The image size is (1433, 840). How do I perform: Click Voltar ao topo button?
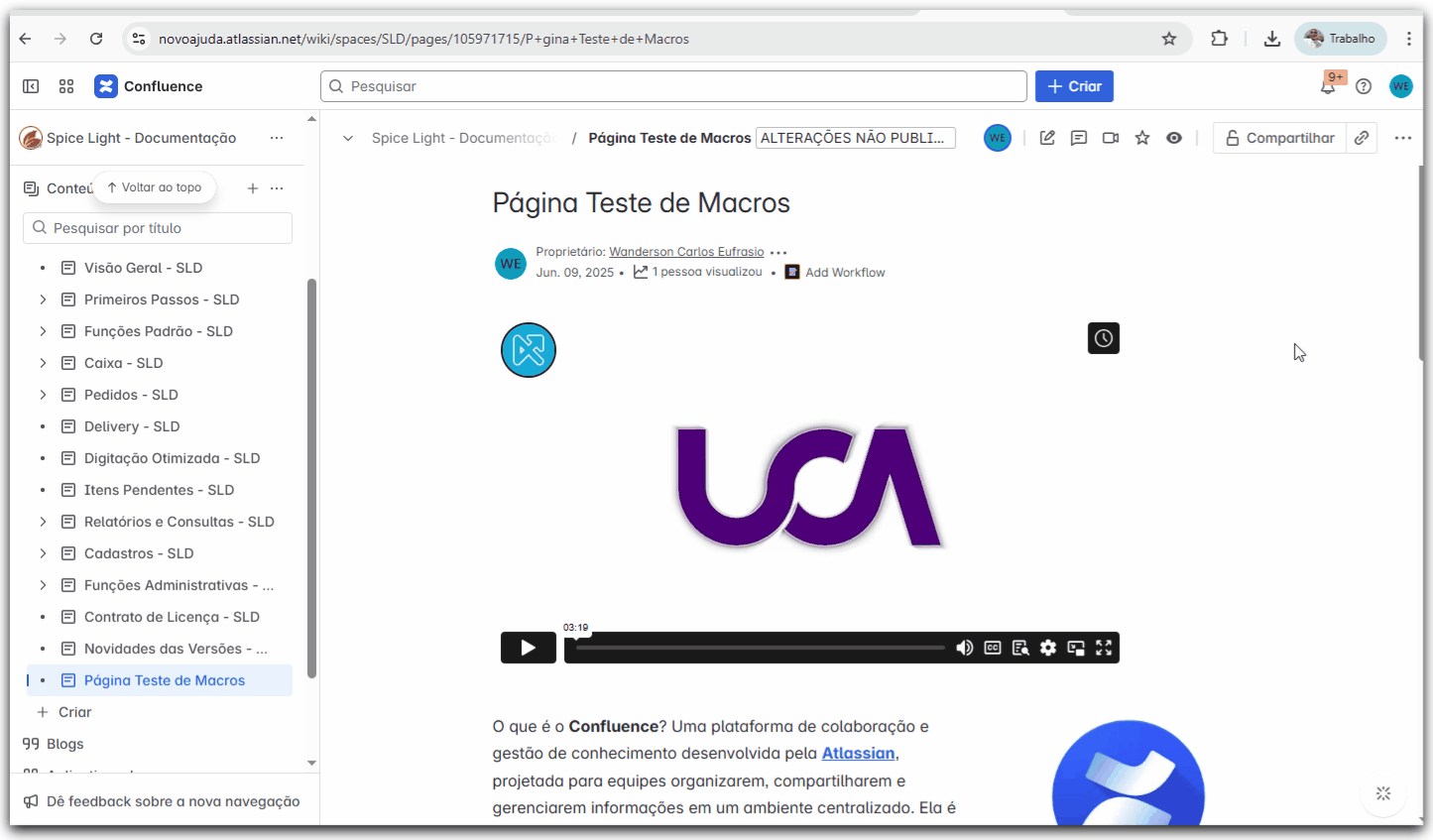point(155,187)
